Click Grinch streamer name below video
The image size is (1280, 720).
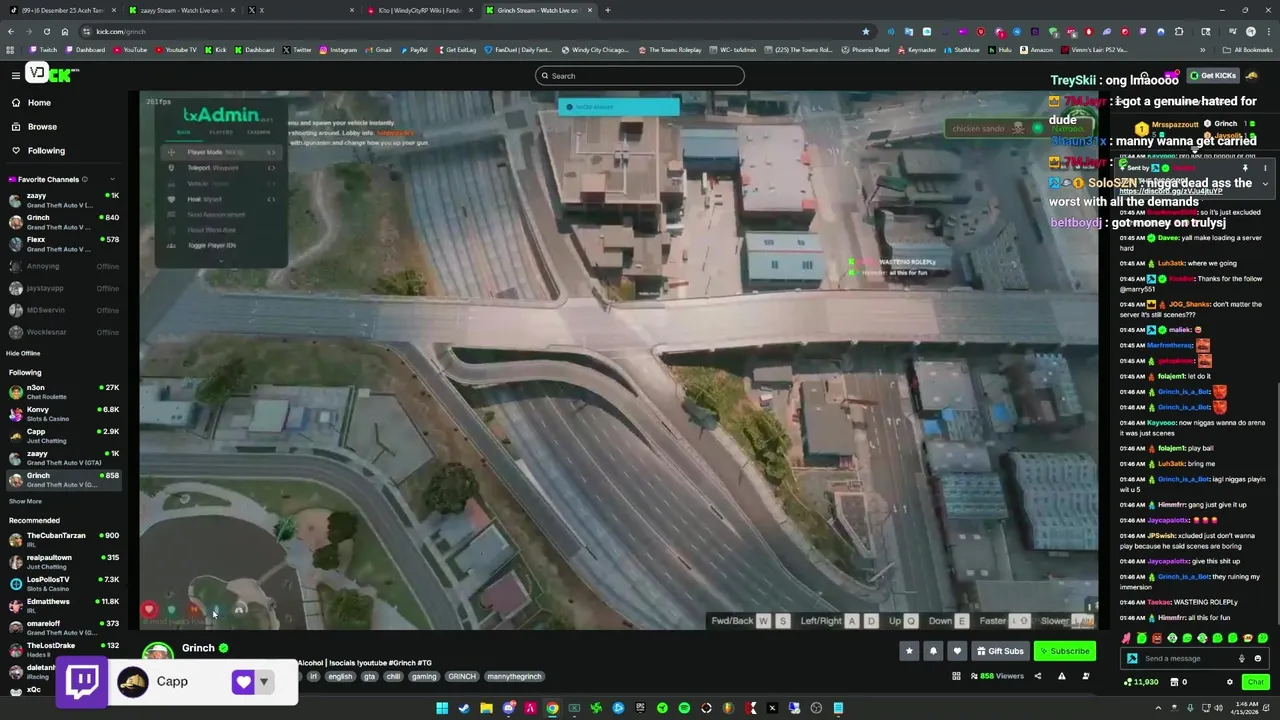pos(198,648)
